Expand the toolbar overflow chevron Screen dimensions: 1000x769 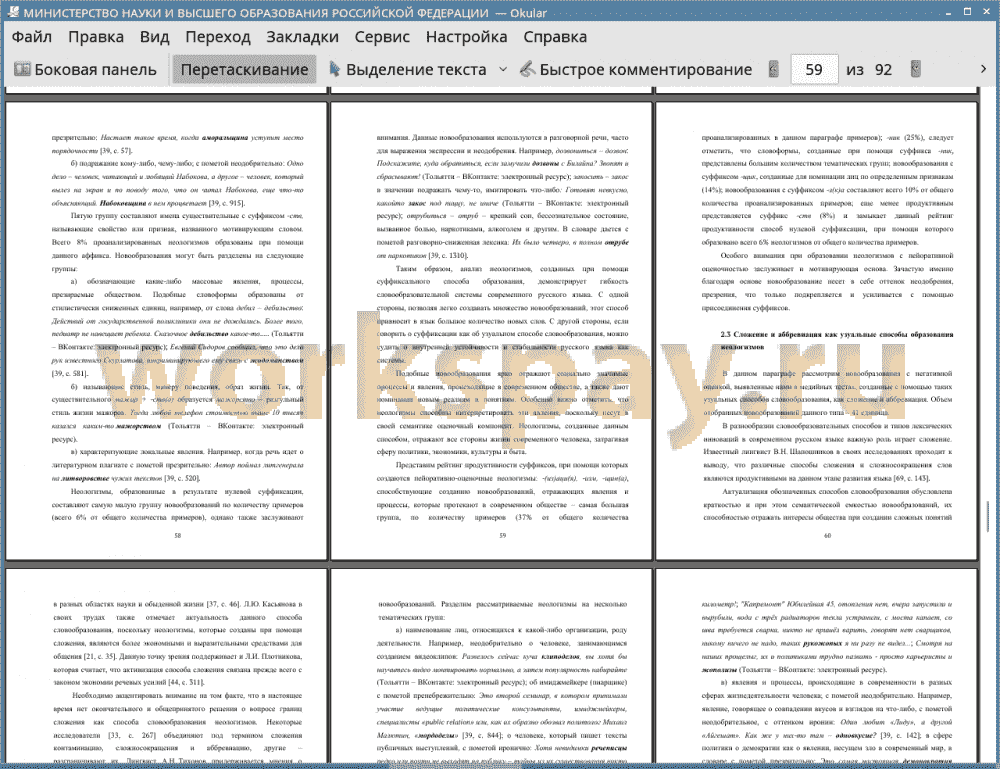click(x=983, y=69)
